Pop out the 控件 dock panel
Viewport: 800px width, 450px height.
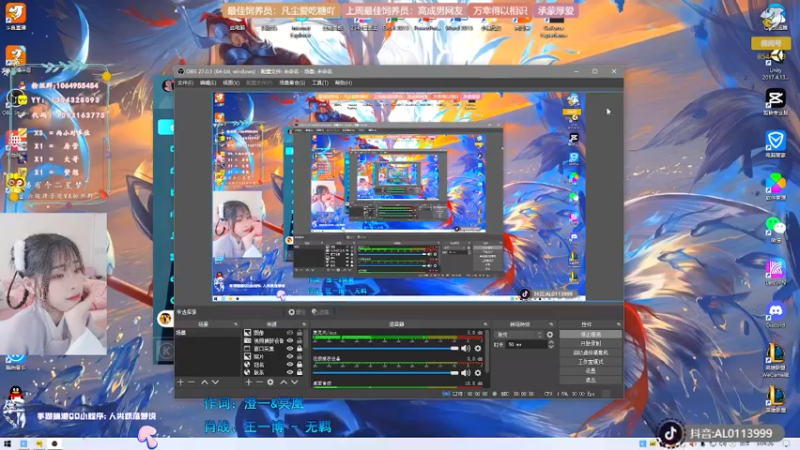point(618,324)
